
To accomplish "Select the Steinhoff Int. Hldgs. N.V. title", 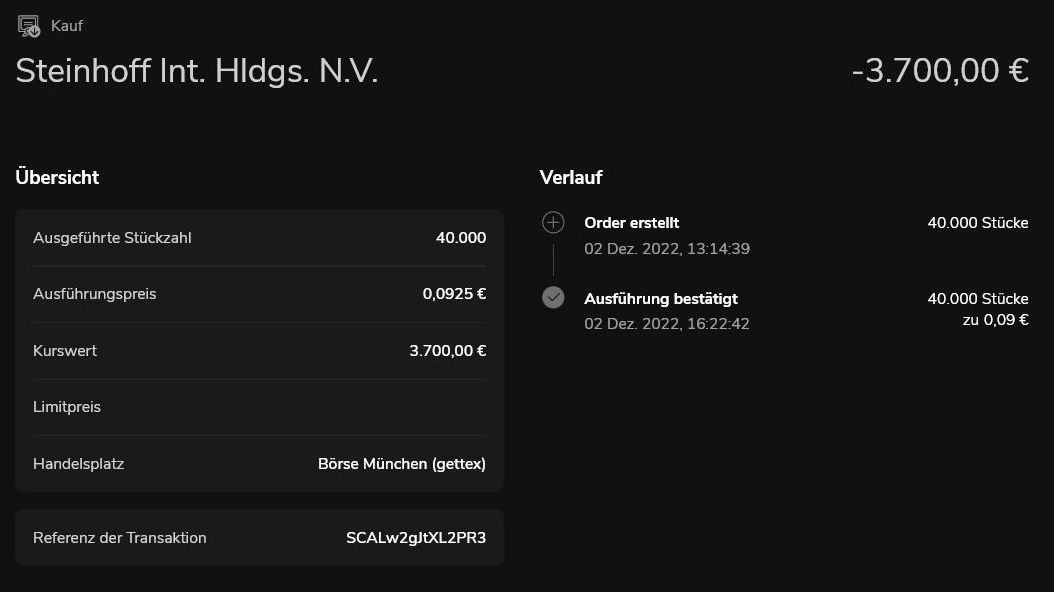I will (x=197, y=71).
